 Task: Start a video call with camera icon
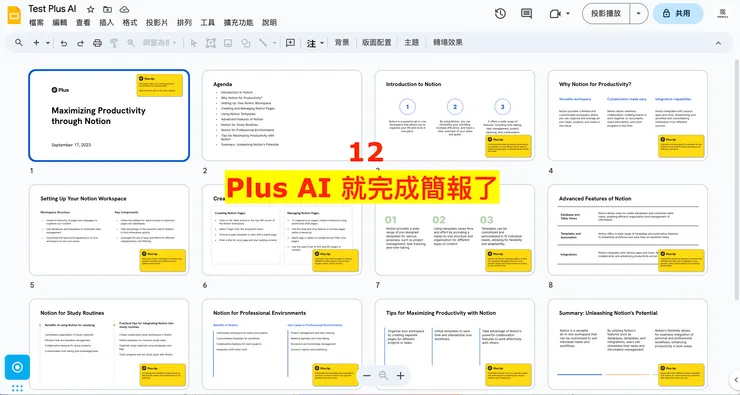(555, 14)
